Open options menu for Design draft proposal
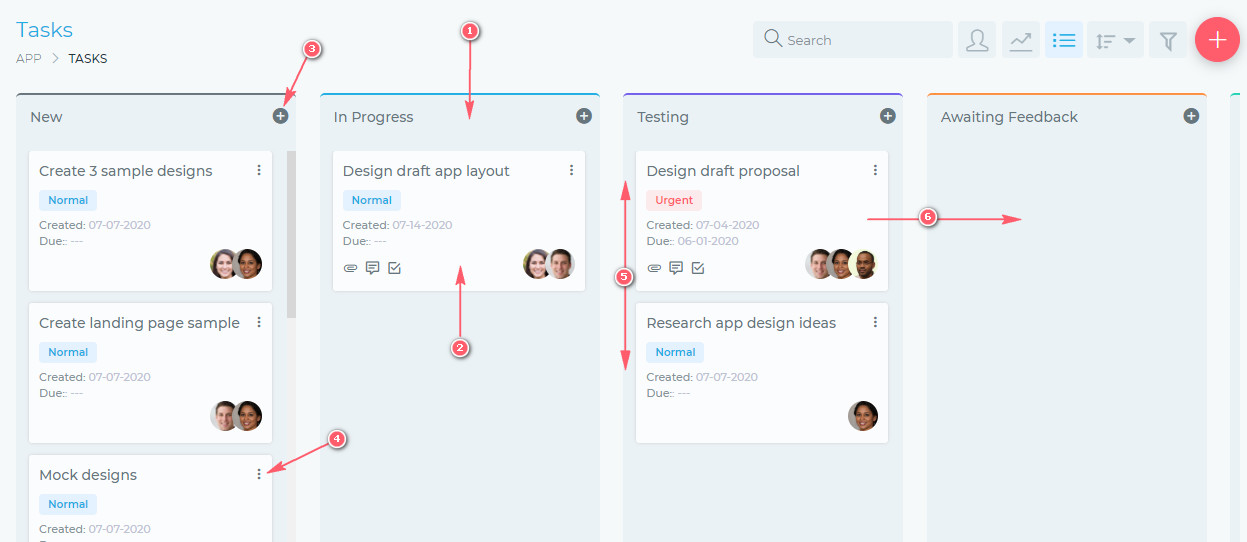 pos(875,170)
